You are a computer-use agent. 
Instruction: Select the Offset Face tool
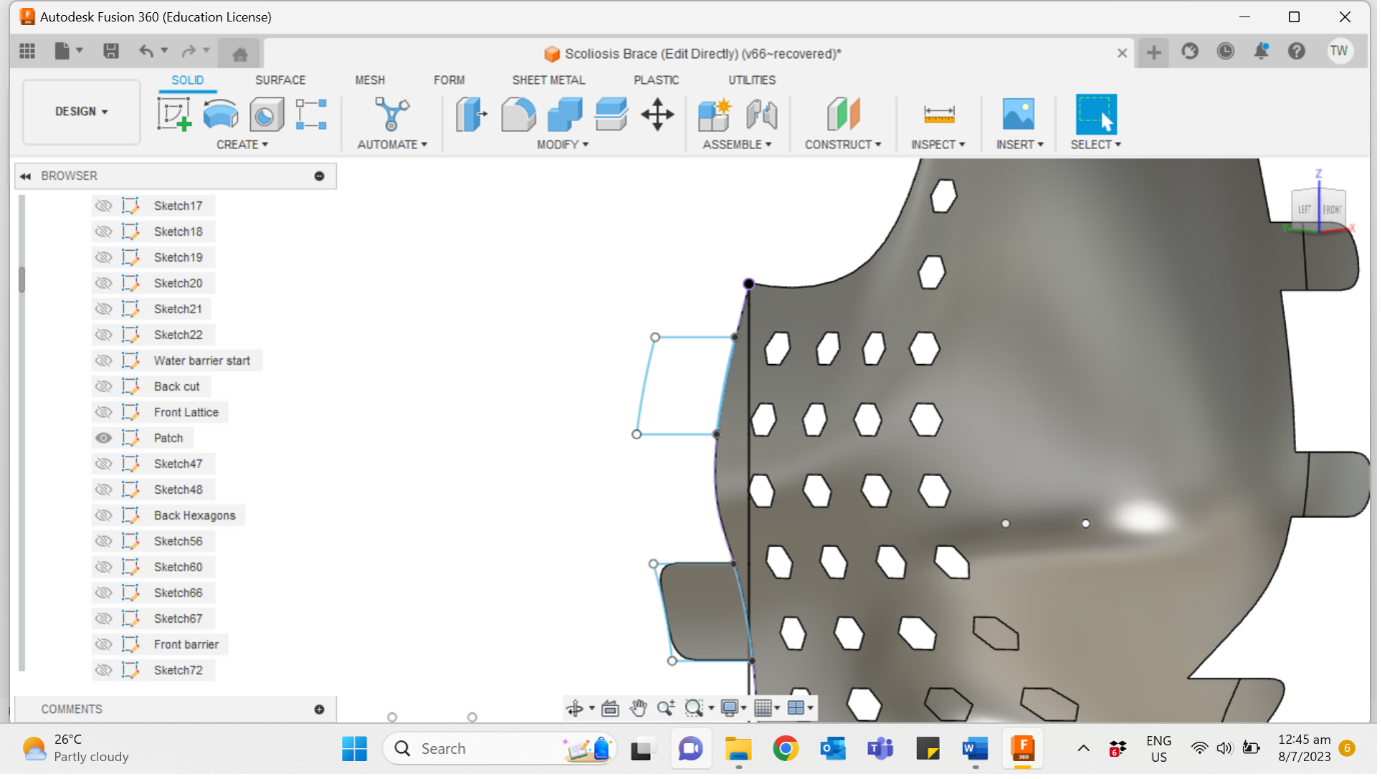tap(611, 115)
